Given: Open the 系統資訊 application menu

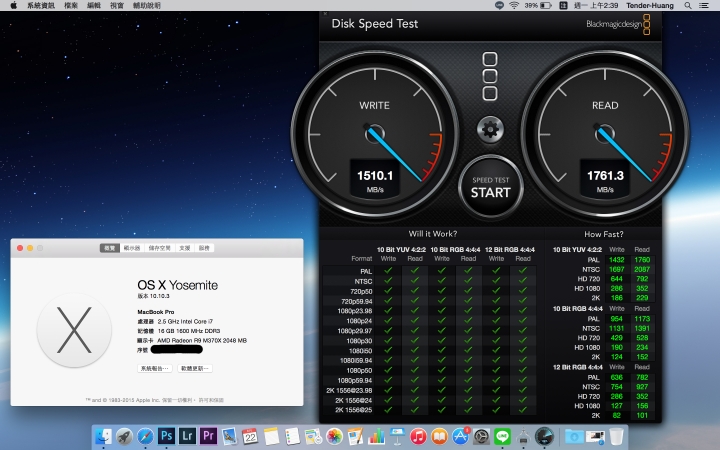Looking at the screenshot, I should (x=40, y=6).
